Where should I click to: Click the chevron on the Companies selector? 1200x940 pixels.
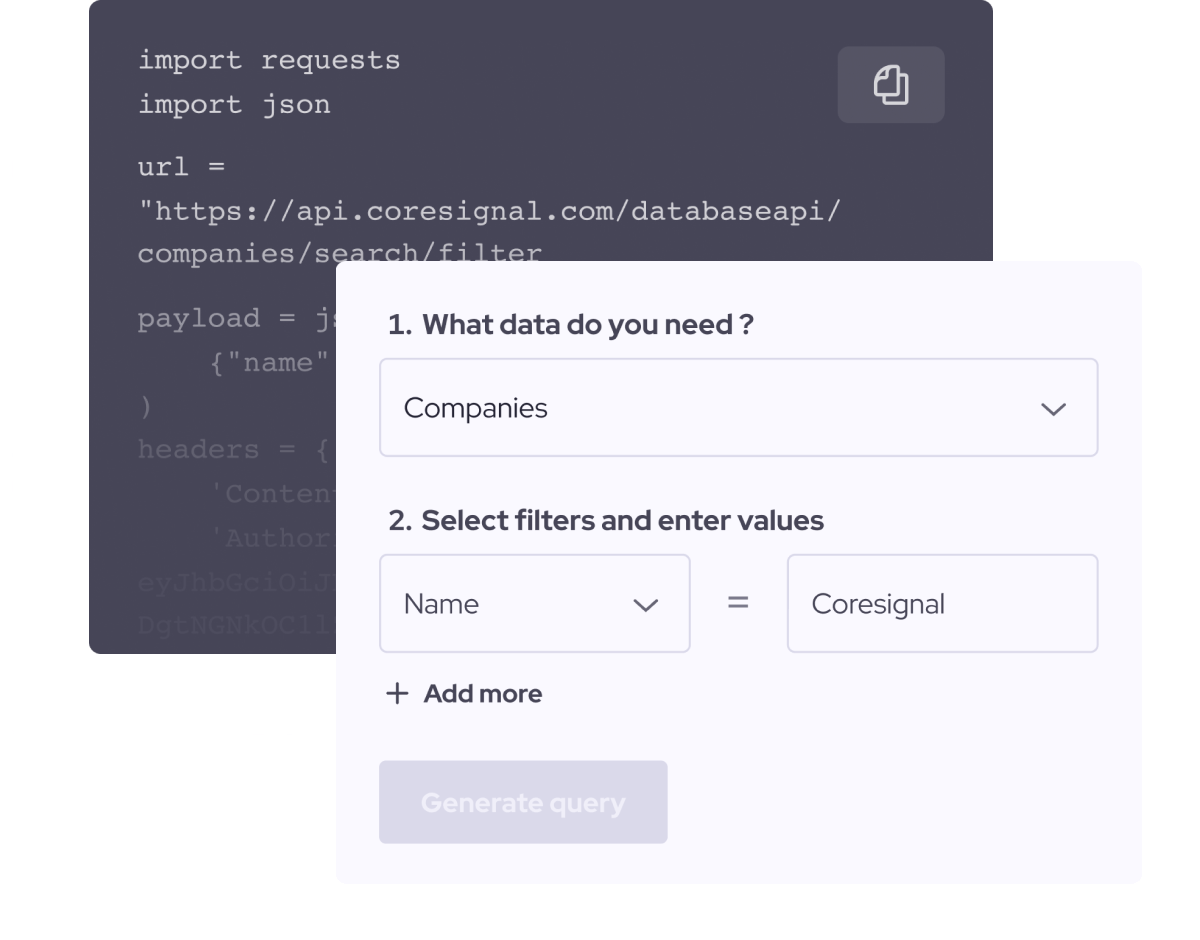[1053, 408]
